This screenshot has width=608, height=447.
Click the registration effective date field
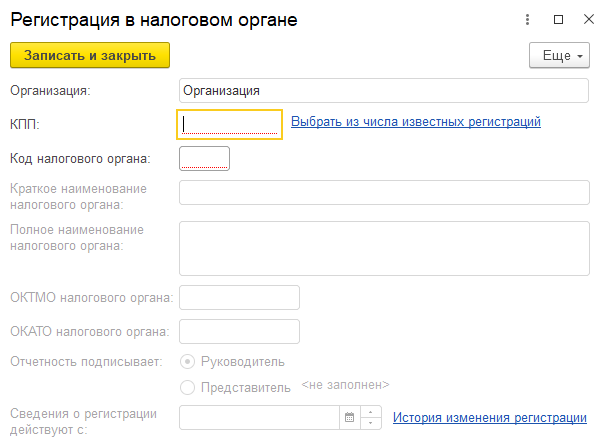pyautogui.click(x=259, y=418)
